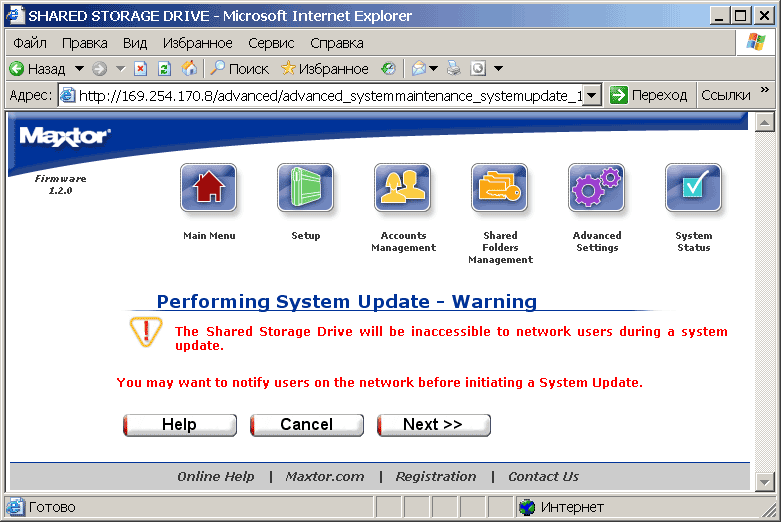Image resolution: width=781 pixels, height=522 pixels.
Task: Stop loading with the red X icon
Action: [141, 69]
